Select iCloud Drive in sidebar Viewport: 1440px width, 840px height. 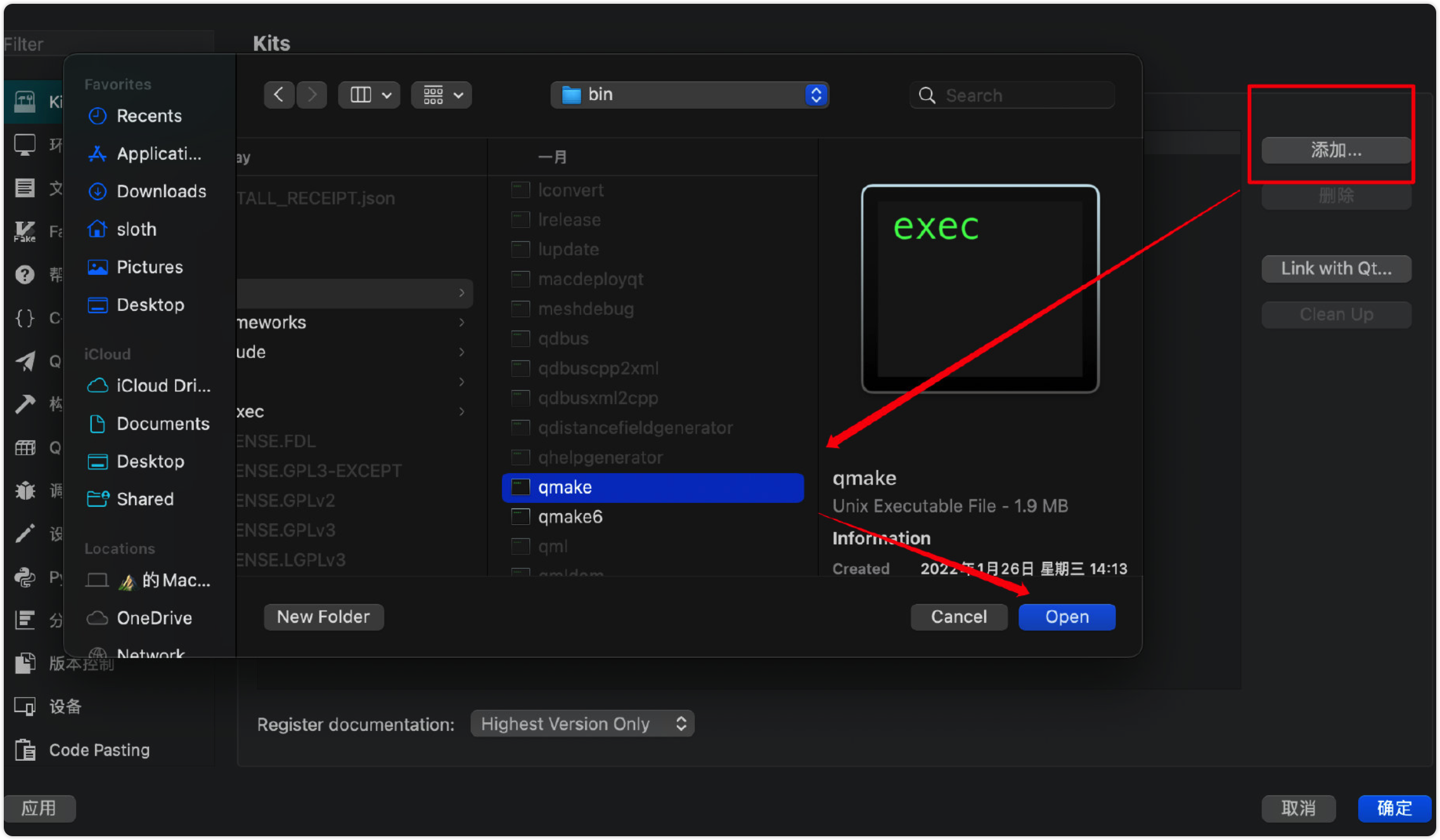[x=163, y=386]
